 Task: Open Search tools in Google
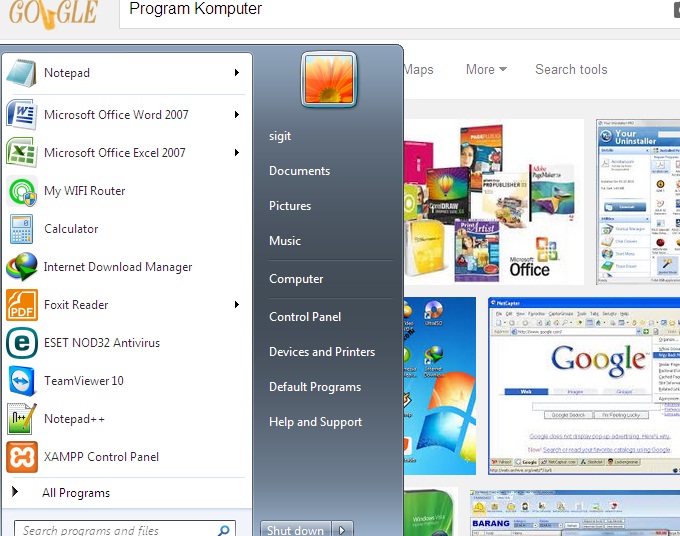(571, 69)
